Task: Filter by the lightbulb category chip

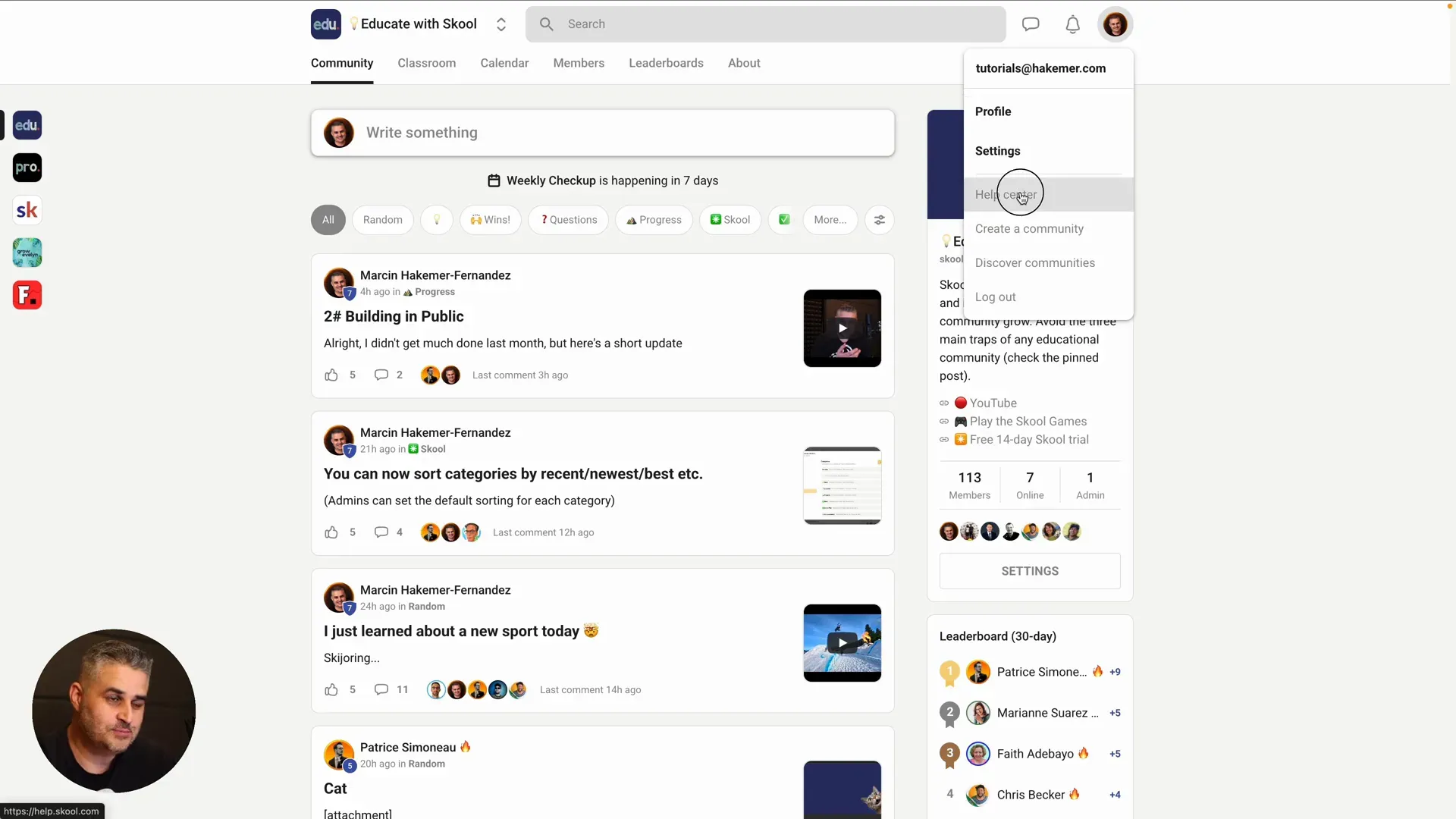Action: coord(437,220)
